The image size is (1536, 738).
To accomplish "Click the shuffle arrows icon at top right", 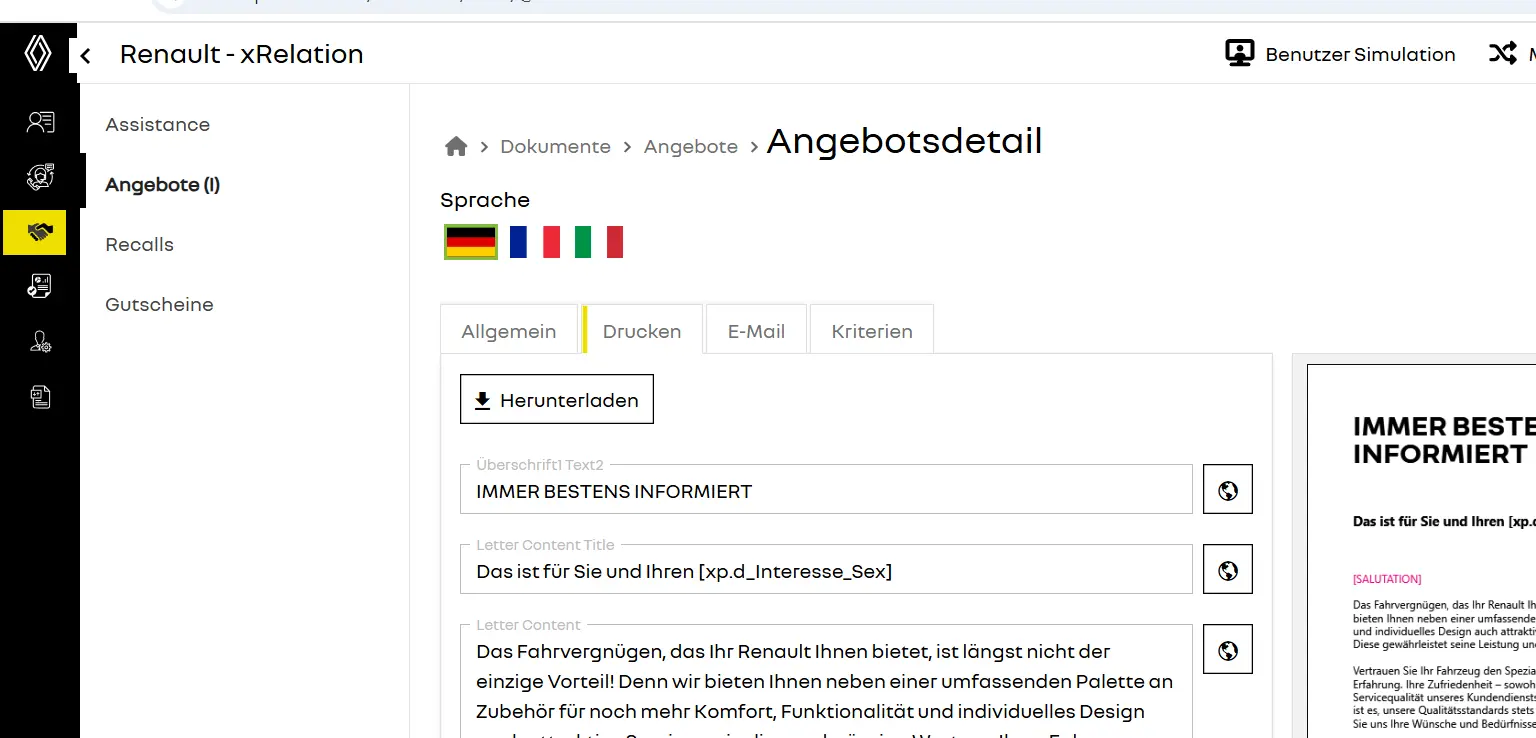I will pyautogui.click(x=1502, y=54).
